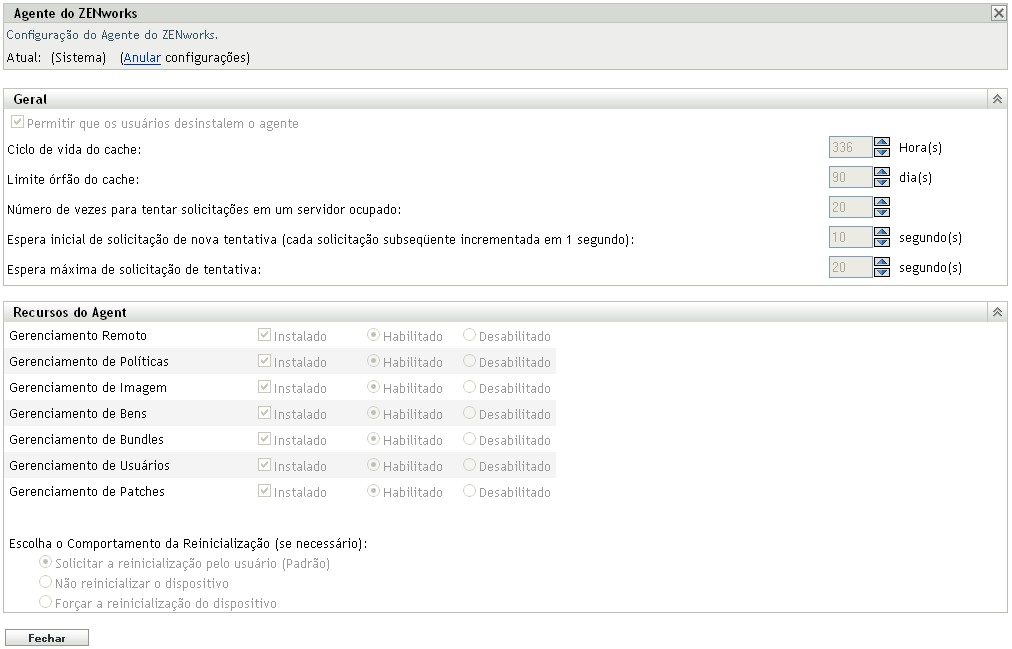Toggle Instalado for Gerenciamento de Bundles
The height and width of the screenshot is (649, 1012).
pyautogui.click(x=264, y=439)
